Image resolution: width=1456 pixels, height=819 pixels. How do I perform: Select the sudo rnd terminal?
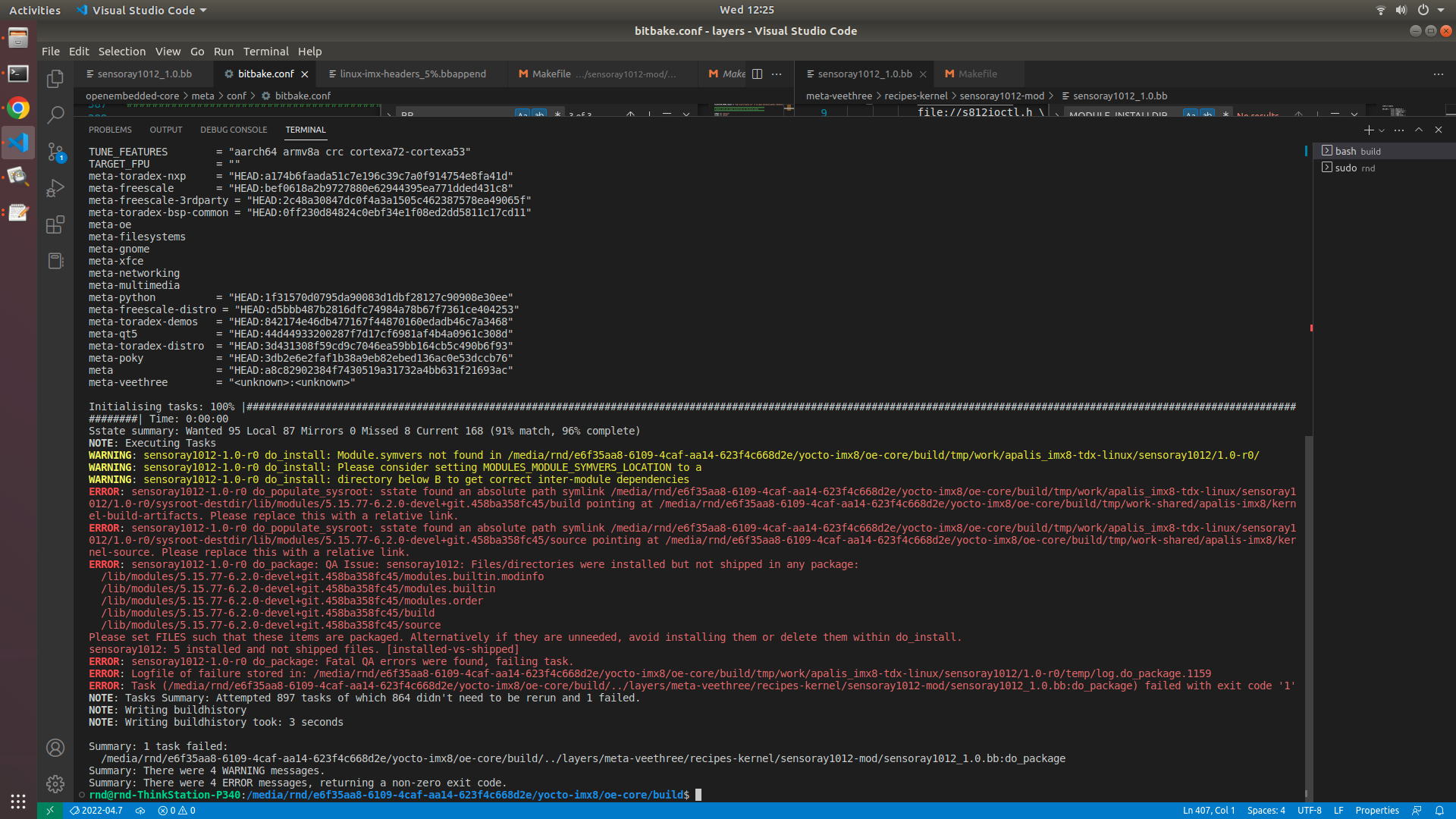[1384, 168]
